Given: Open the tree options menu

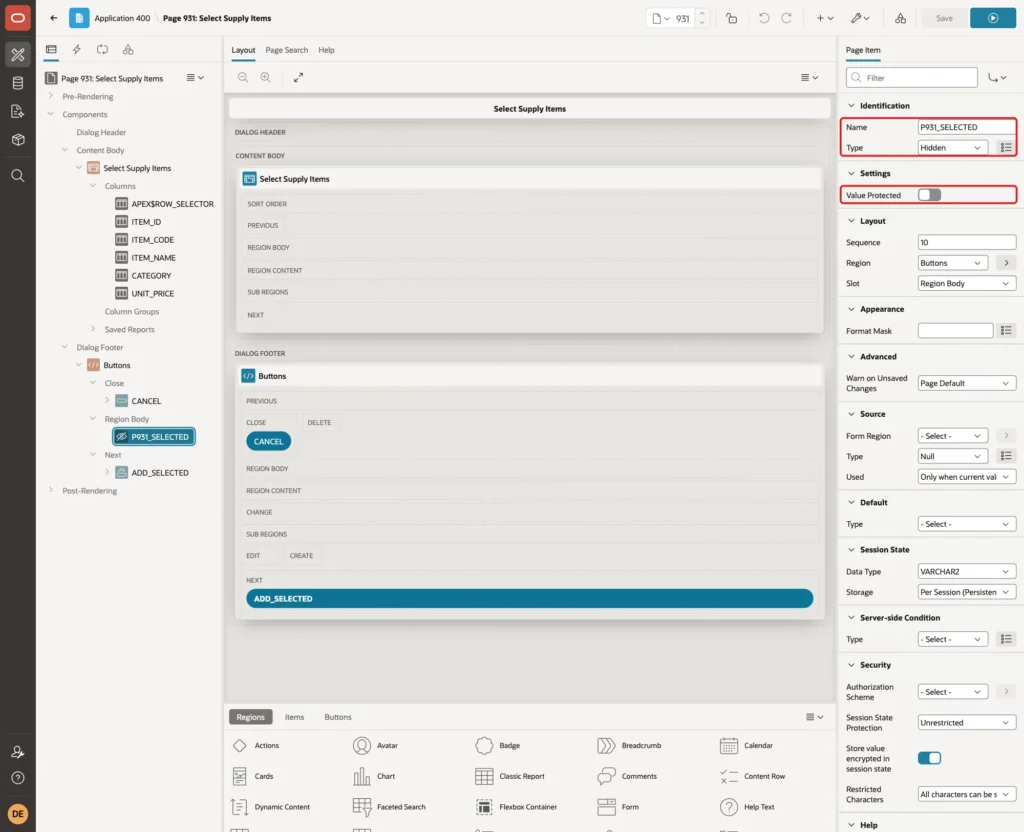Looking at the screenshot, I should point(195,78).
